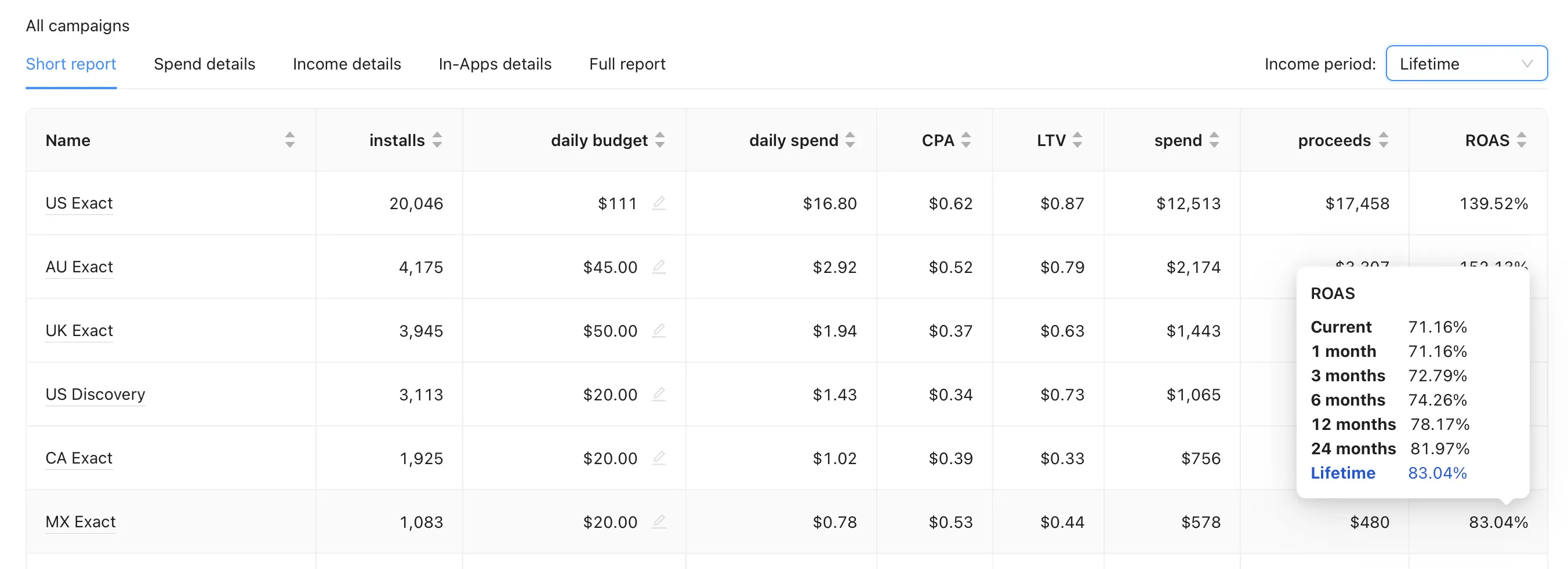Edit daily budget for UK Exact
The width and height of the screenshot is (1568, 569).
pos(659,331)
